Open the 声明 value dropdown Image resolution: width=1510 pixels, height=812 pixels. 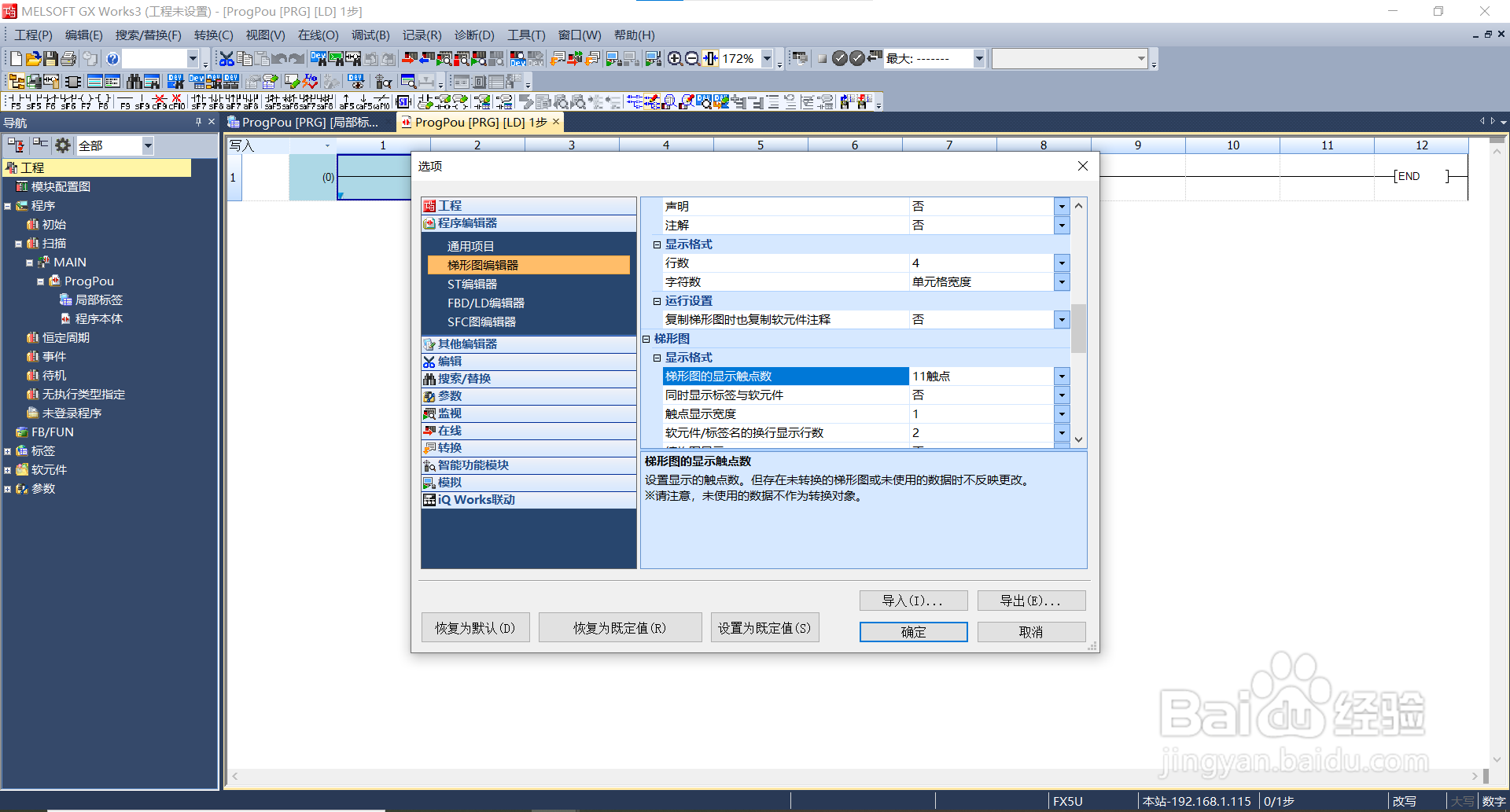point(1062,207)
